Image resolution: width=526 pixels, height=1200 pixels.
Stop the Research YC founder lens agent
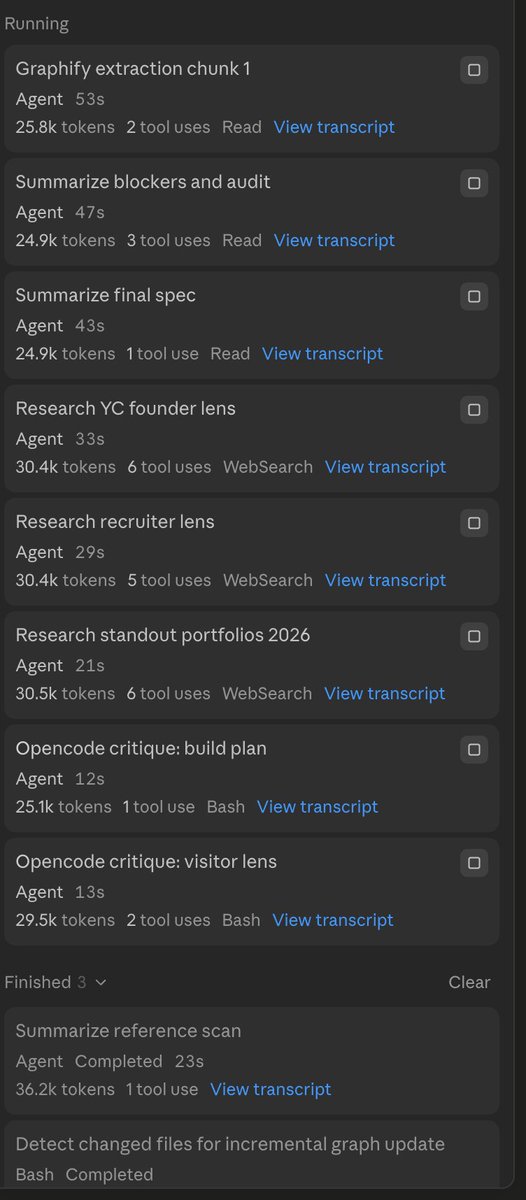[474, 409]
